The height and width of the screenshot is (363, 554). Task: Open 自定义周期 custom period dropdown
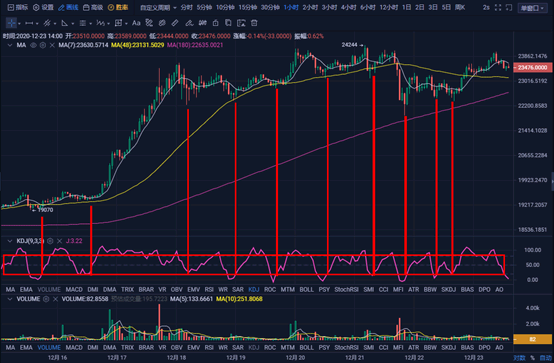click(158, 7)
